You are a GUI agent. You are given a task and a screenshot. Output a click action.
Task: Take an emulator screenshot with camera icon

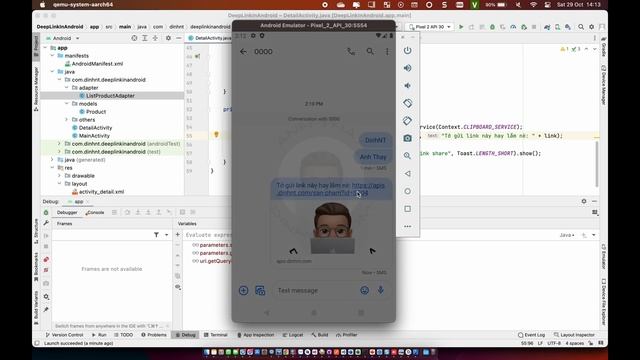(407, 138)
